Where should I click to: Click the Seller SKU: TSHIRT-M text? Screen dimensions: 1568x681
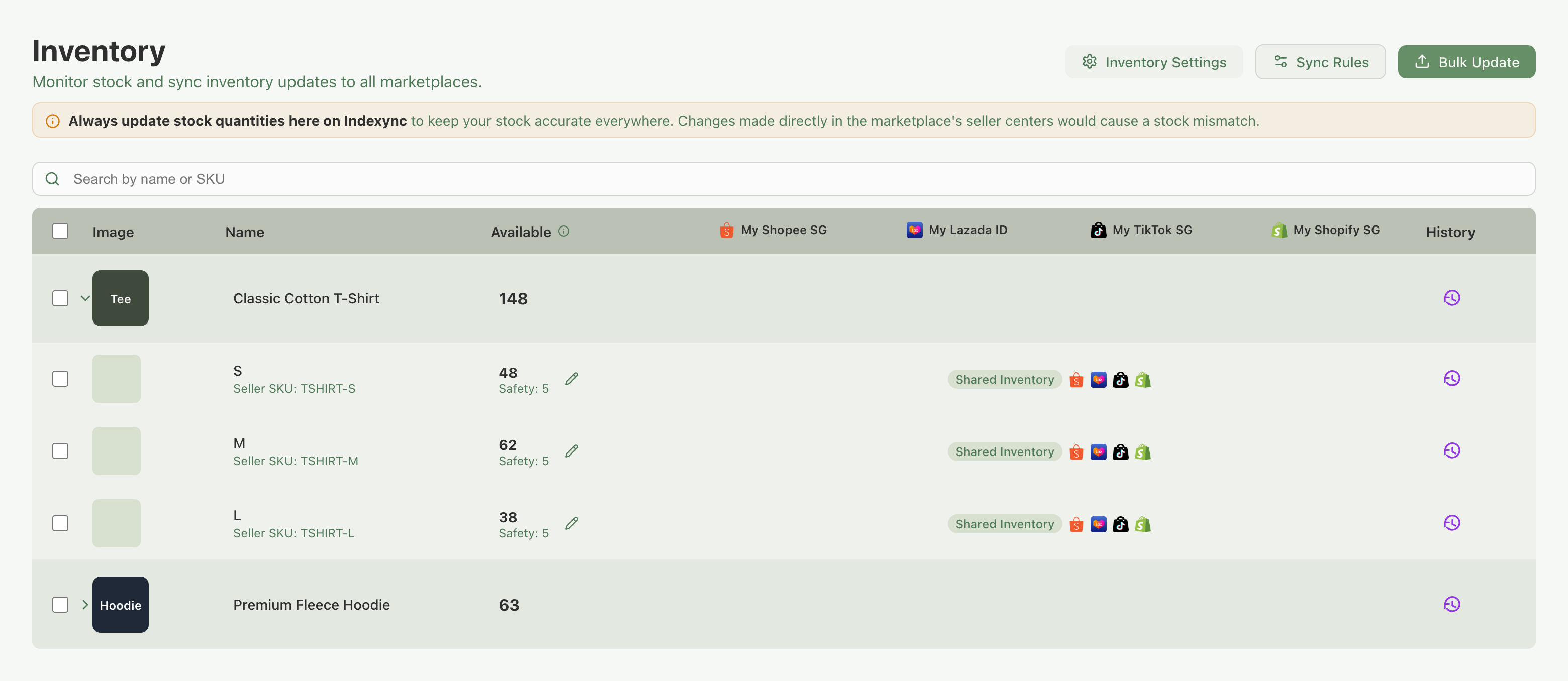coord(296,461)
